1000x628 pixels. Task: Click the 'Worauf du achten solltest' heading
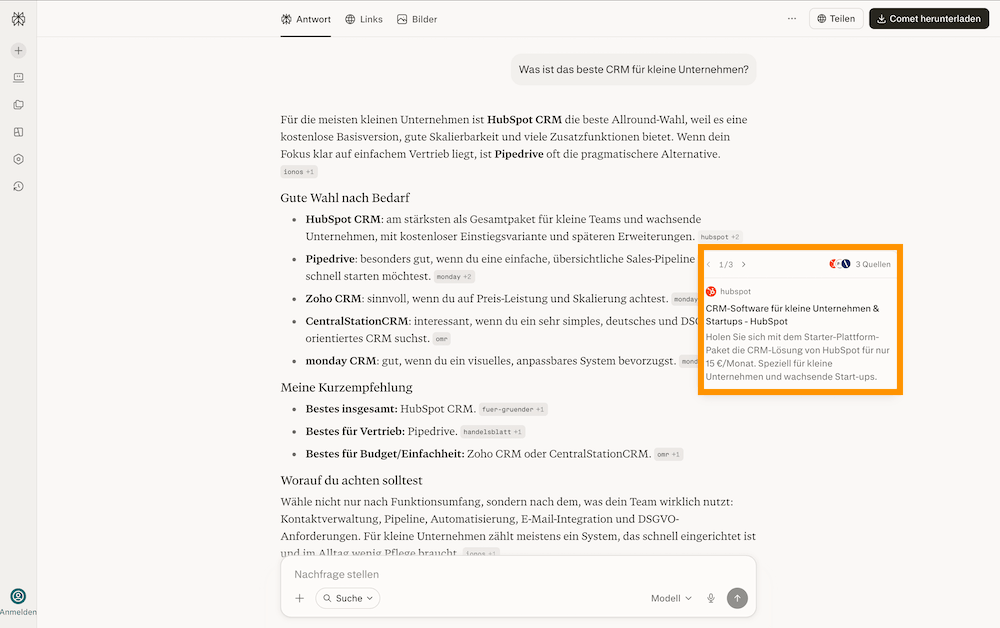point(351,480)
